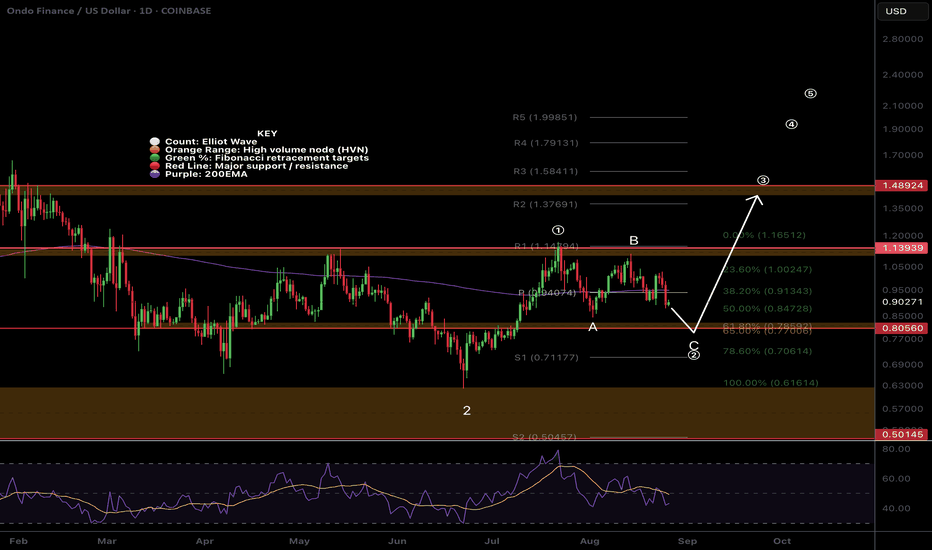Screen dimensions: 932x550
Task: Click the red 0.80560 support price label
Action: (x=903, y=327)
